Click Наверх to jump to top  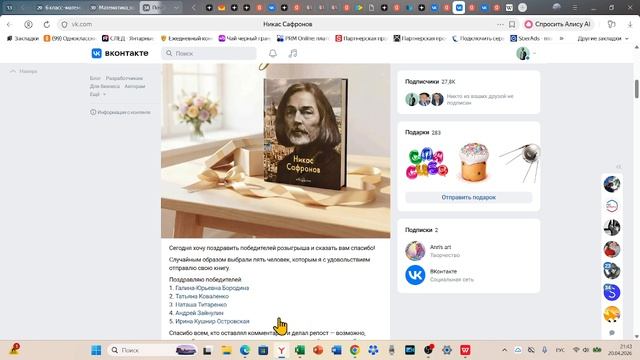click(24, 71)
